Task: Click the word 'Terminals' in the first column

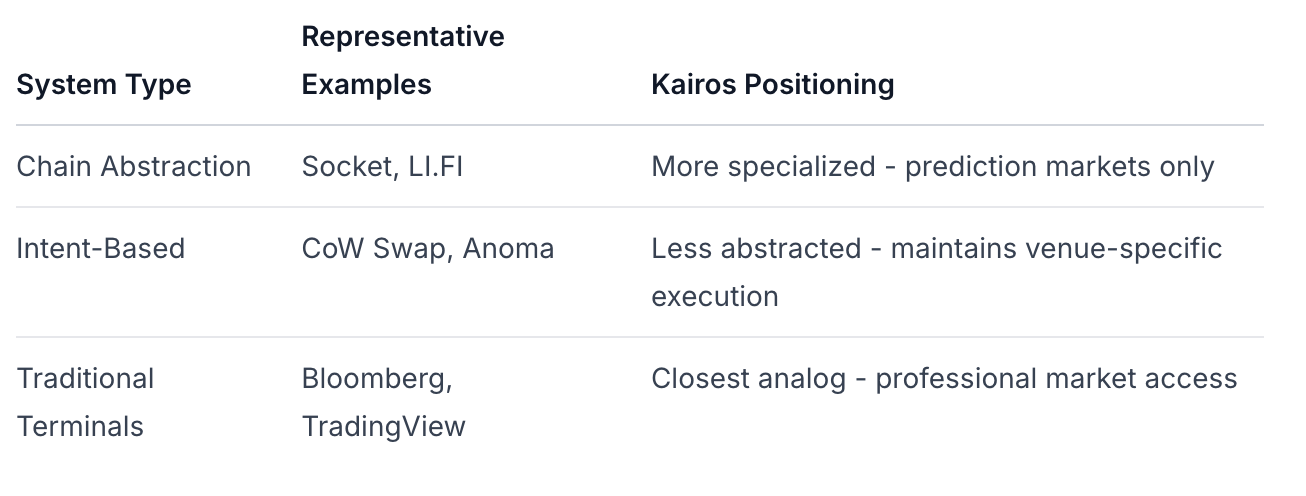Action: click(80, 426)
